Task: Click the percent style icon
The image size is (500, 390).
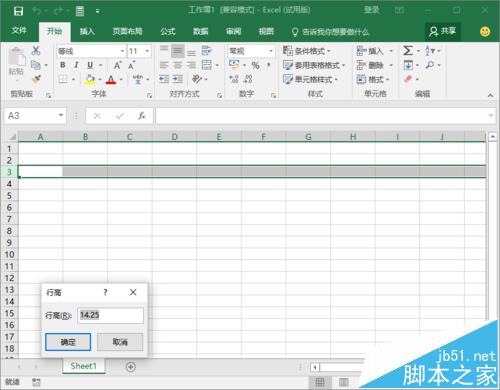Action: (x=255, y=65)
